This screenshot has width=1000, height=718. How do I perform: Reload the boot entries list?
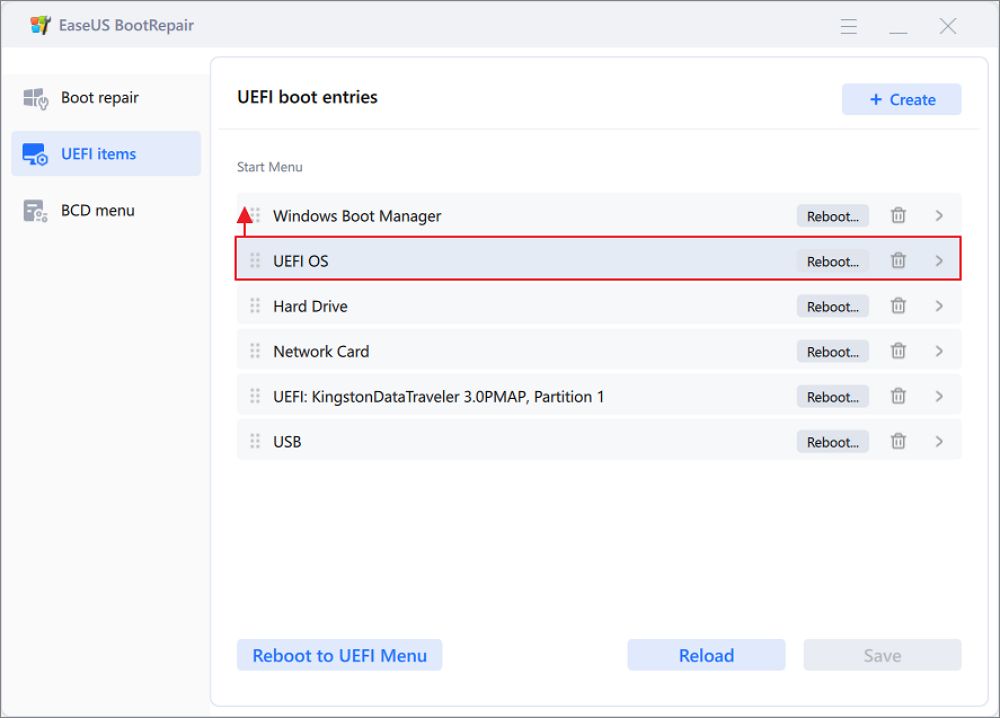[706, 656]
